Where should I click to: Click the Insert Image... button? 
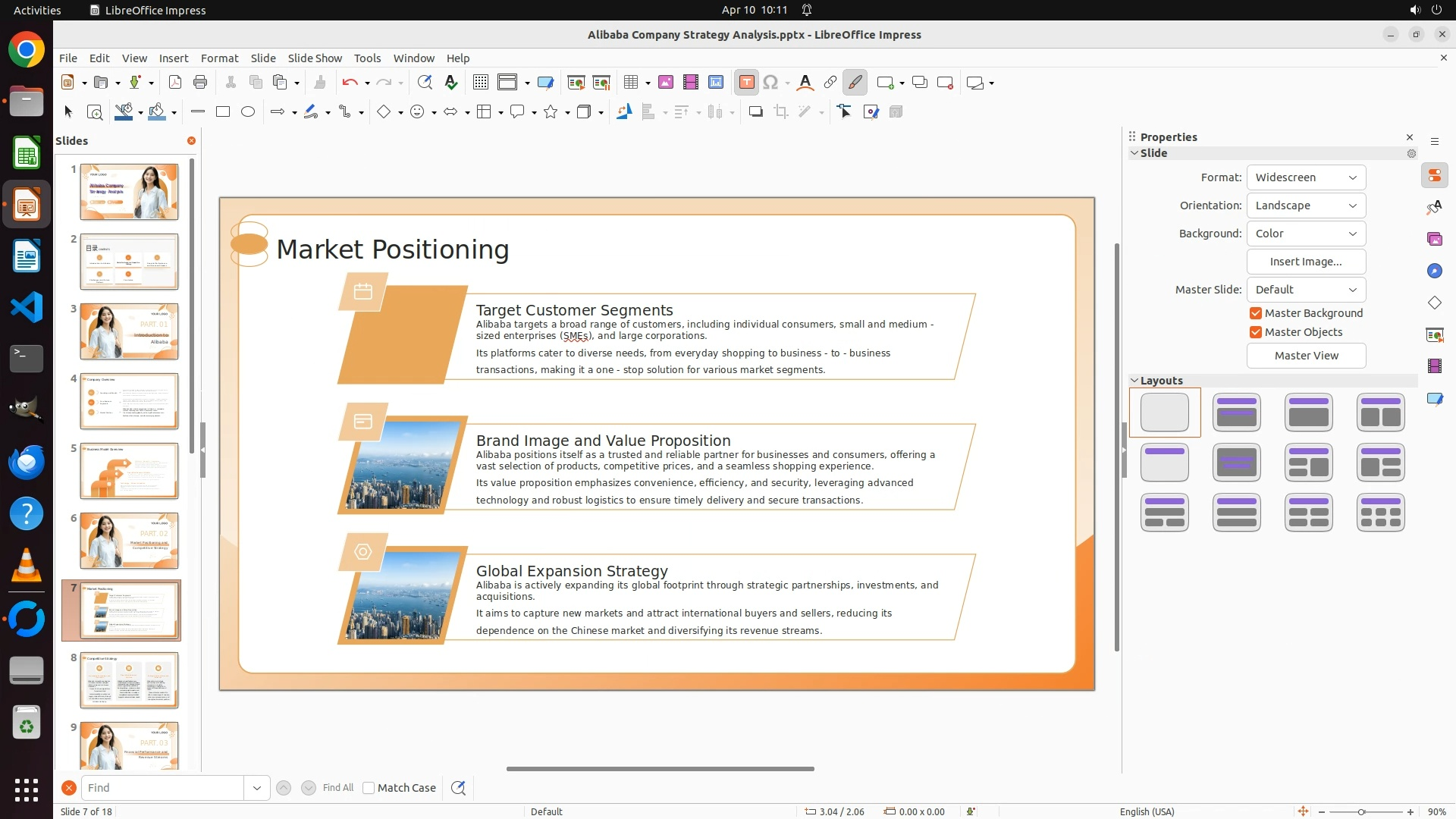click(x=1305, y=262)
